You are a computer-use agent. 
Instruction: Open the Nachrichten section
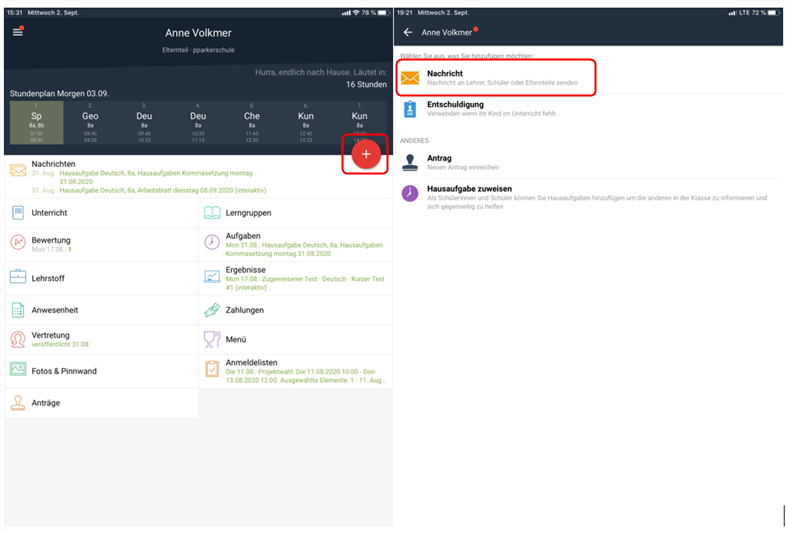tap(199, 177)
